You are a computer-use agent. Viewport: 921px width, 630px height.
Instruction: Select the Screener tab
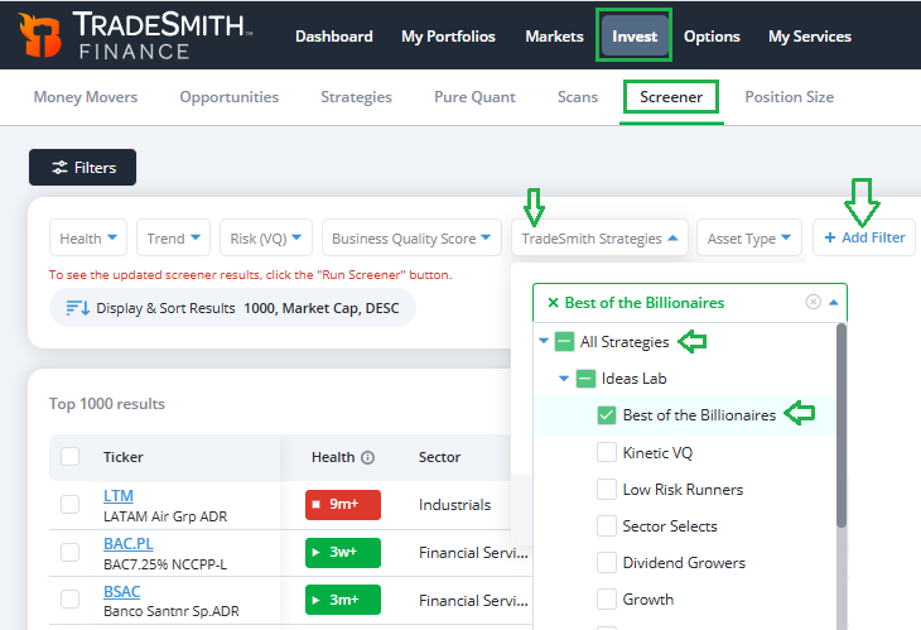671,97
